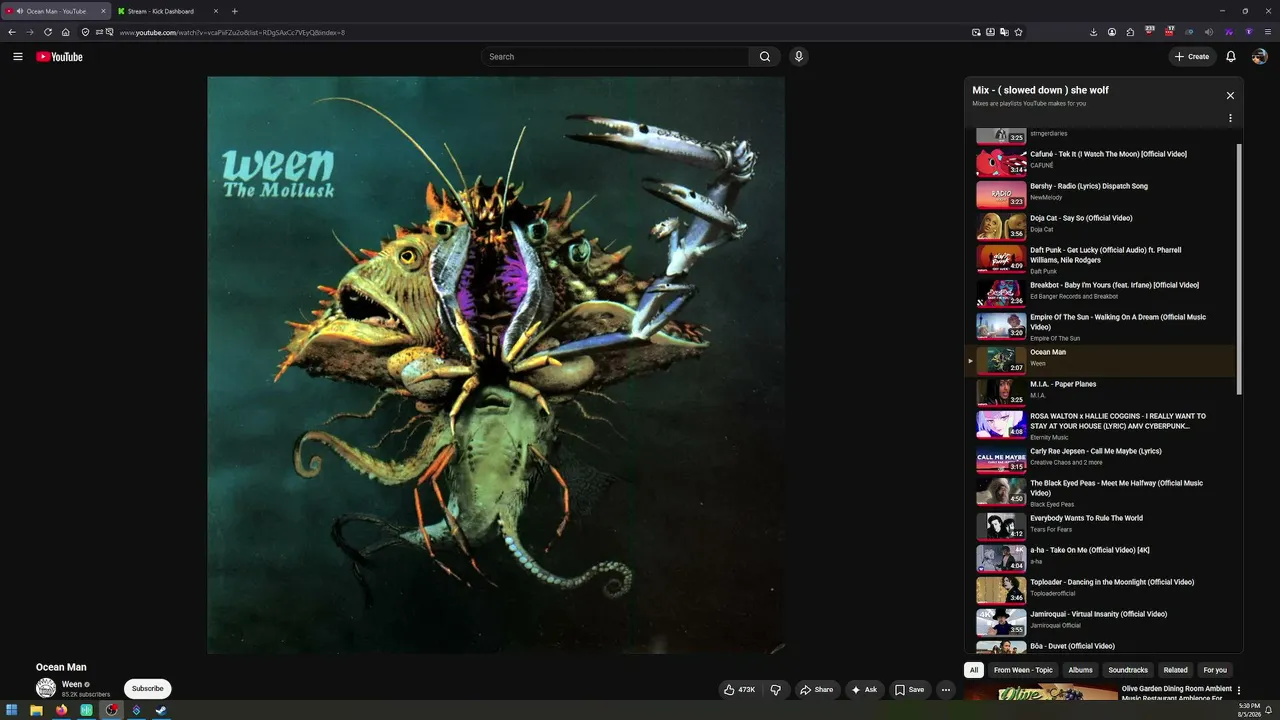Switch to Stream - Kick Dashboard tab

coord(166,11)
